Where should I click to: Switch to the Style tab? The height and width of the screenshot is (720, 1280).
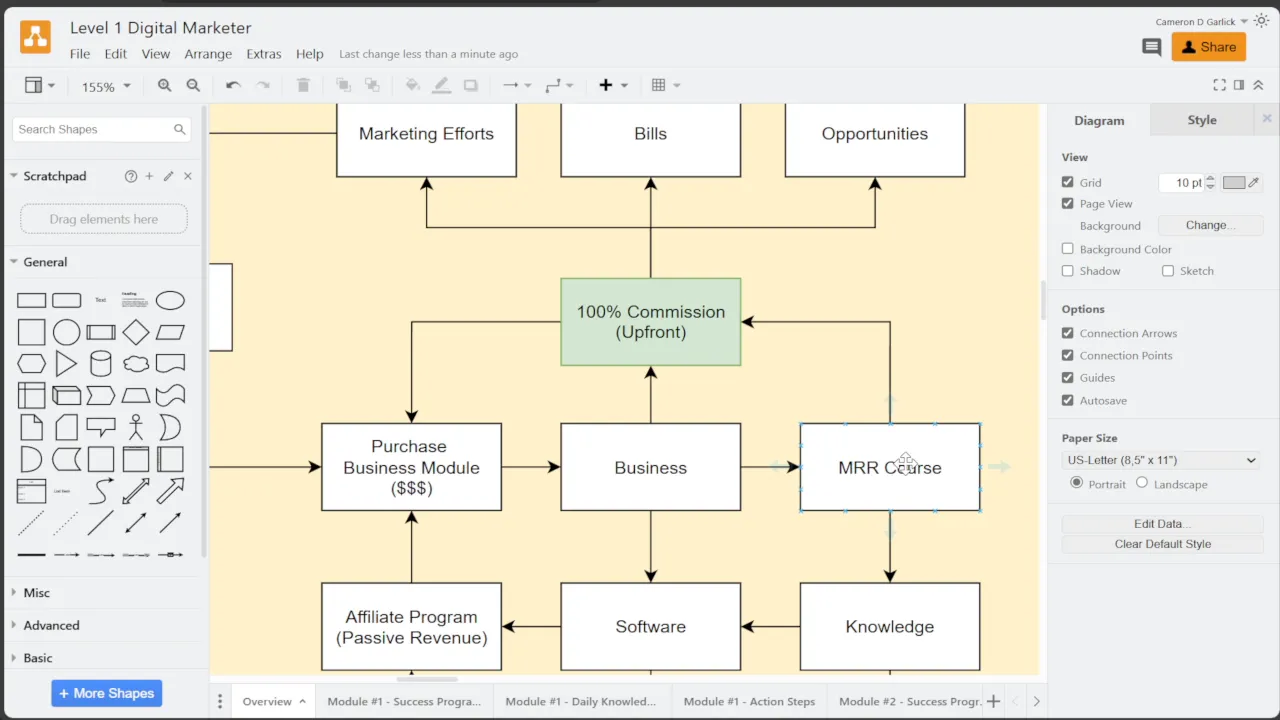tap(1202, 120)
